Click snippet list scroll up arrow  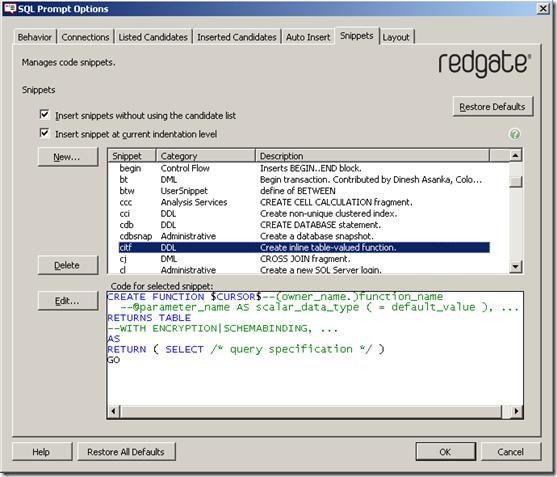click(515, 155)
